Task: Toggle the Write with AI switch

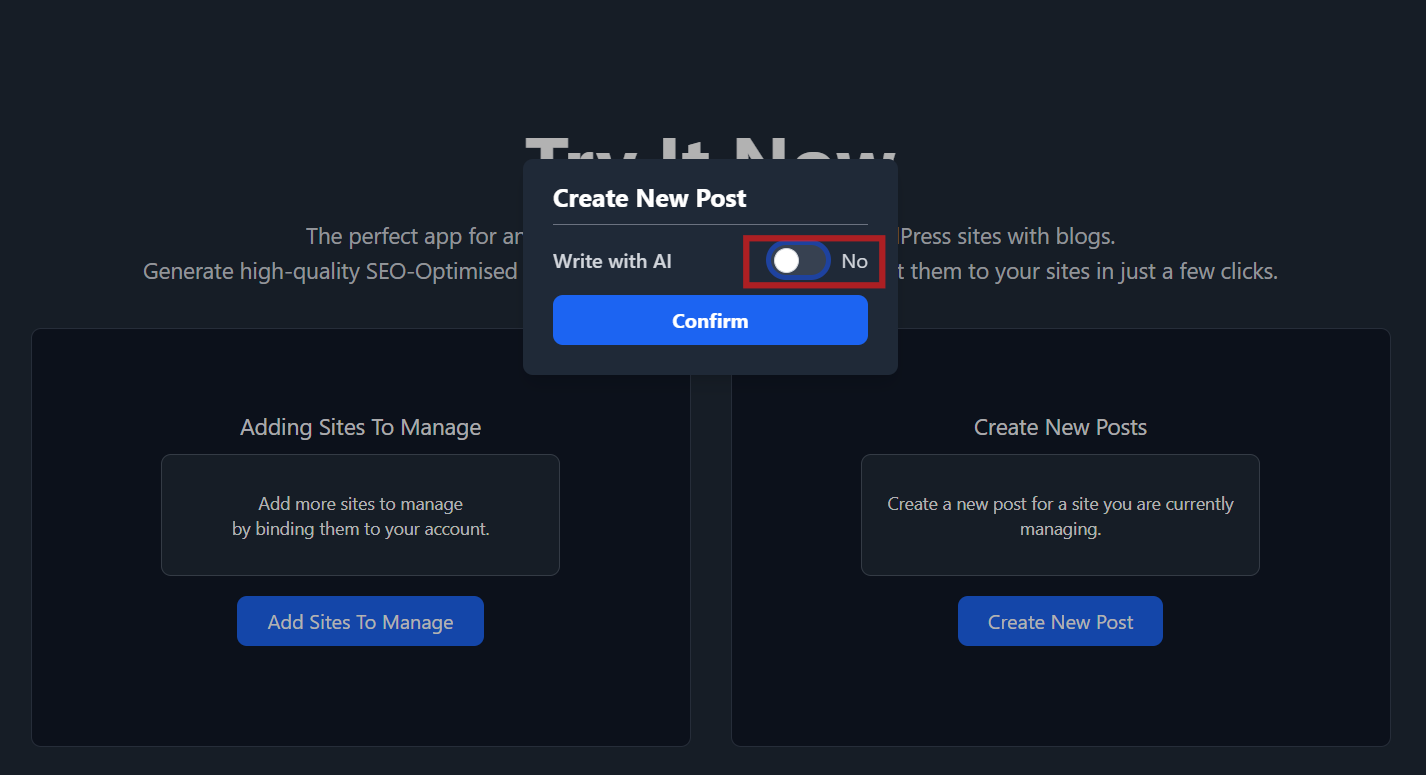Action: (798, 261)
